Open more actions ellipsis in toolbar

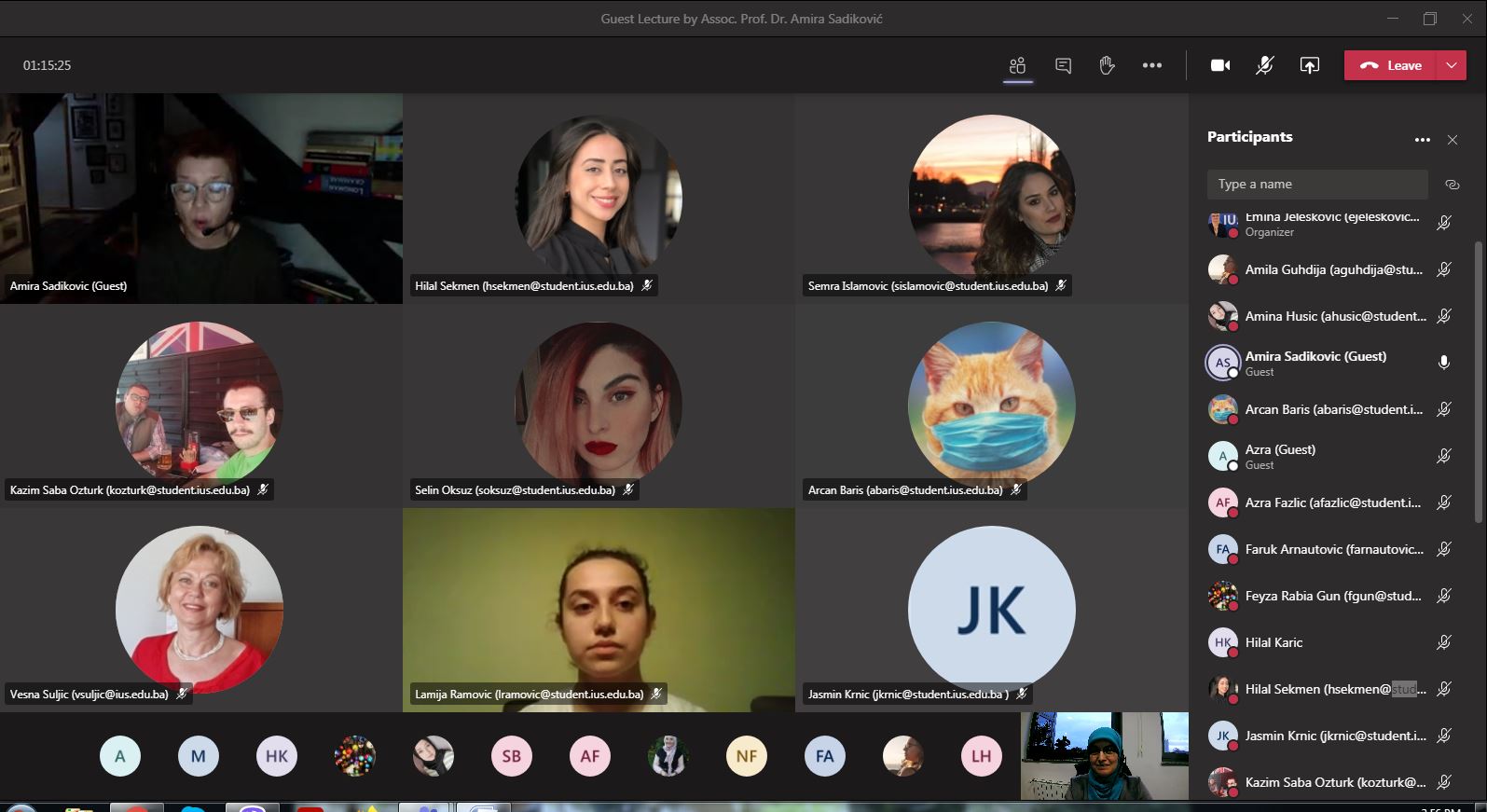coord(1152,65)
